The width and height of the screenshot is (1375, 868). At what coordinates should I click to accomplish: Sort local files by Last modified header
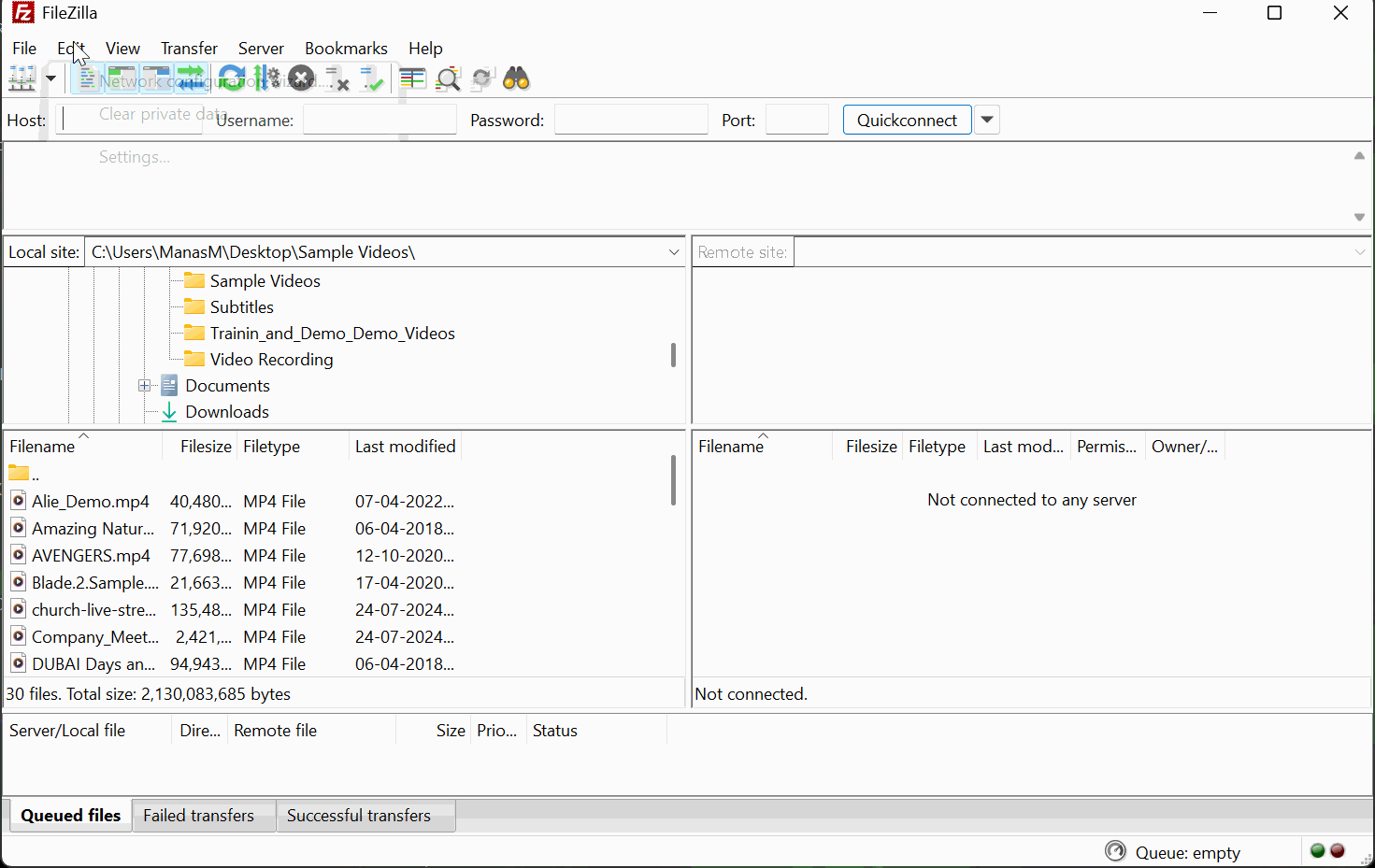click(405, 447)
